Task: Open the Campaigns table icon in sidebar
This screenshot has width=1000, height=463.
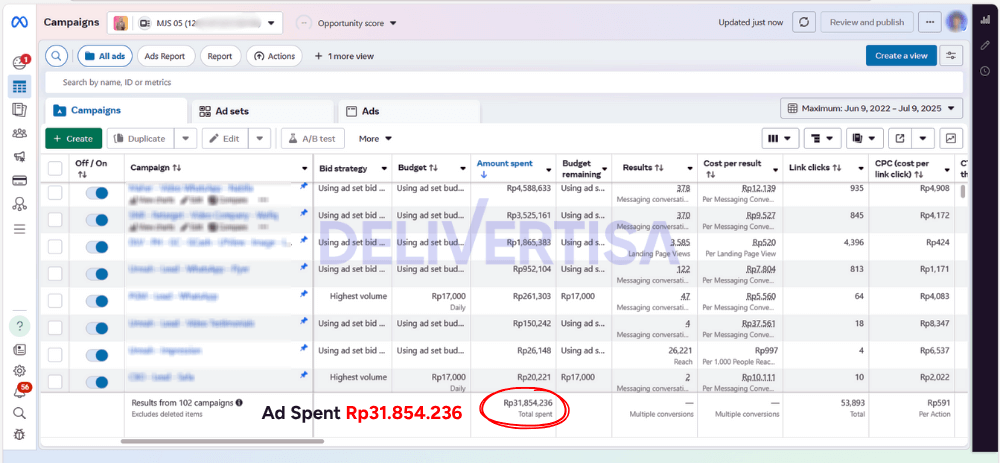Action: pyautogui.click(x=19, y=86)
